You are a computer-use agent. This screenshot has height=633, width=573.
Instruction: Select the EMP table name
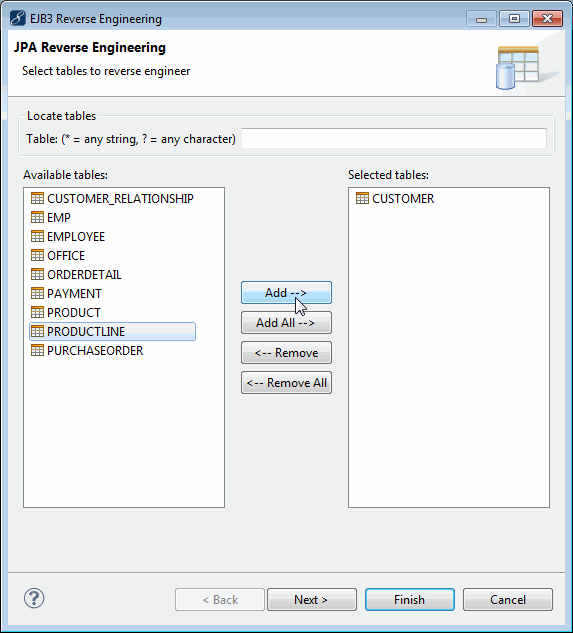coord(59,218)
